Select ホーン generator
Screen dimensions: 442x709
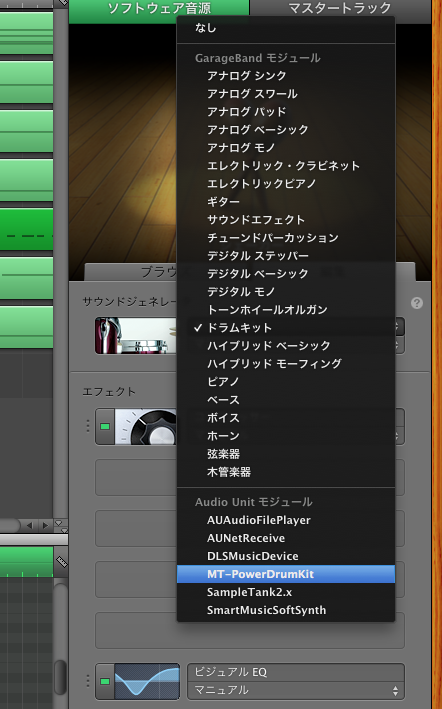pyautogui.click(x=286, y=436)
